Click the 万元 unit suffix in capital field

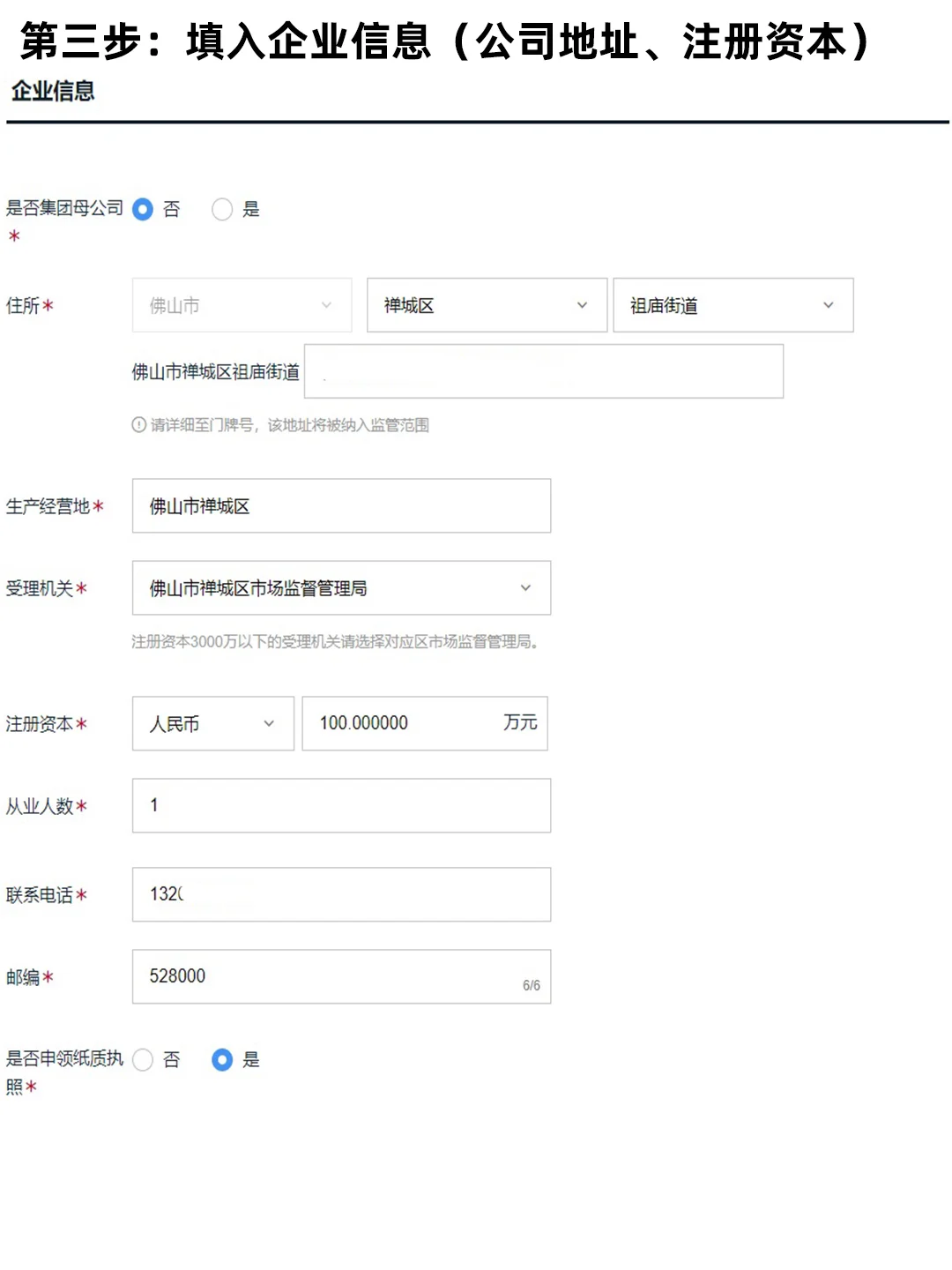click(x=520, y=723)
